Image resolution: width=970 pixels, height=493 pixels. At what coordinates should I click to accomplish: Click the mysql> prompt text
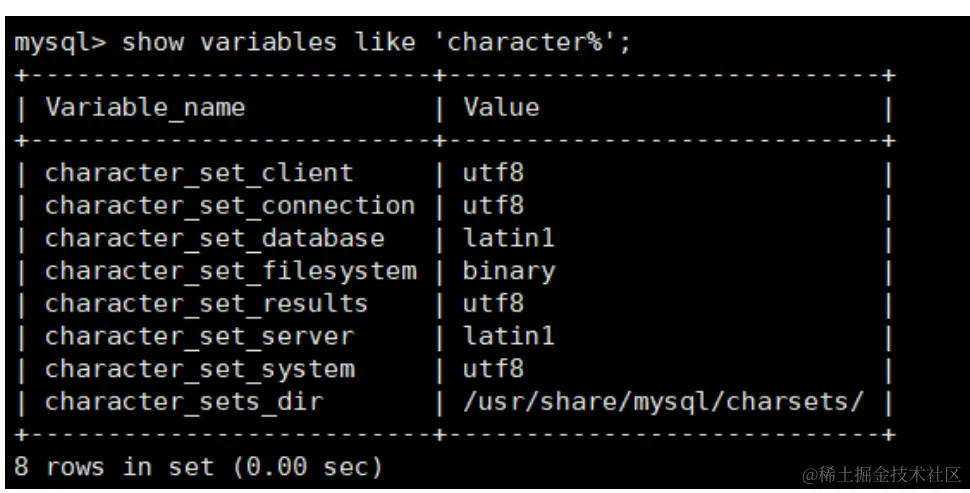(60, 42)
